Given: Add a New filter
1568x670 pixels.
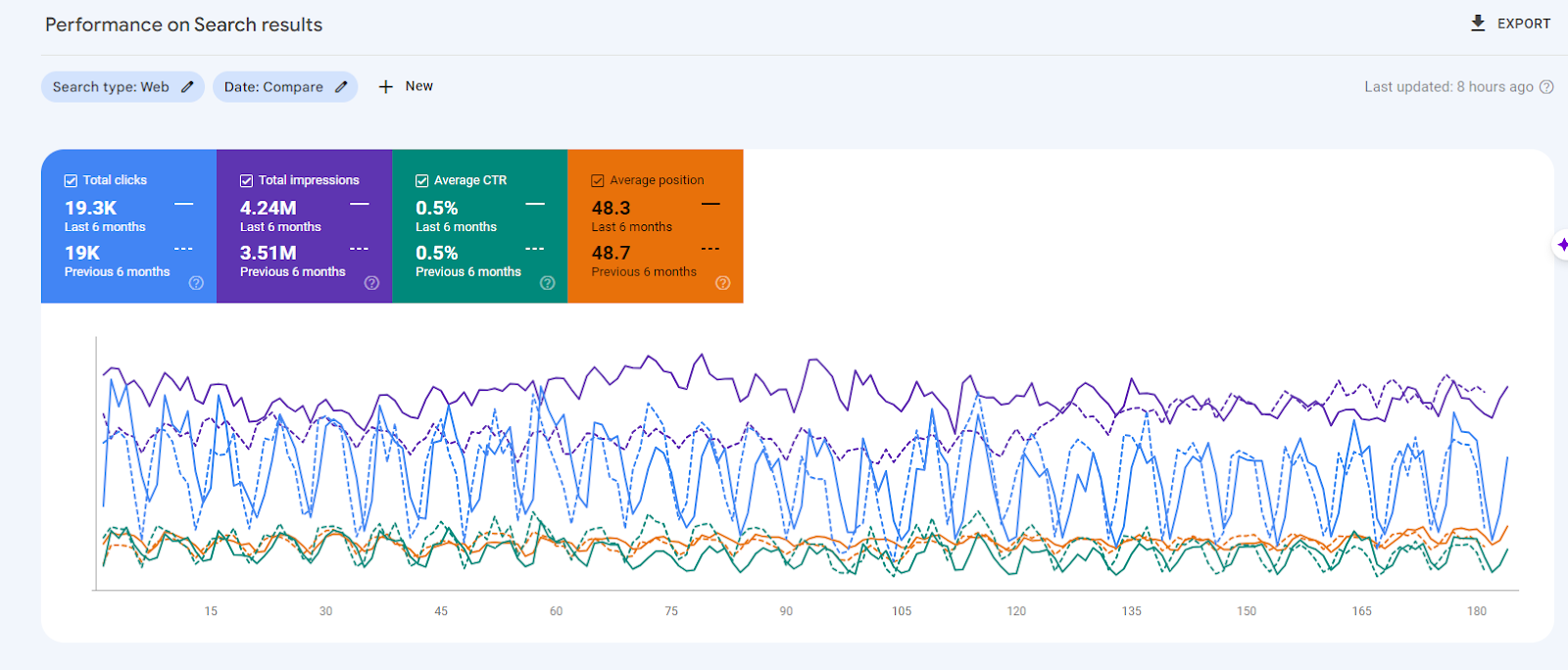Looking at the screenshot, I should tap(406, 86).
